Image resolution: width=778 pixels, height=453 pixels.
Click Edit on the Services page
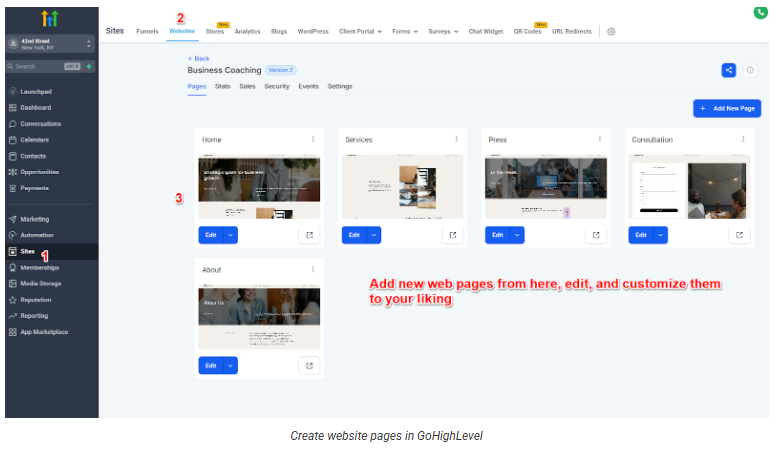pos(354,235)
